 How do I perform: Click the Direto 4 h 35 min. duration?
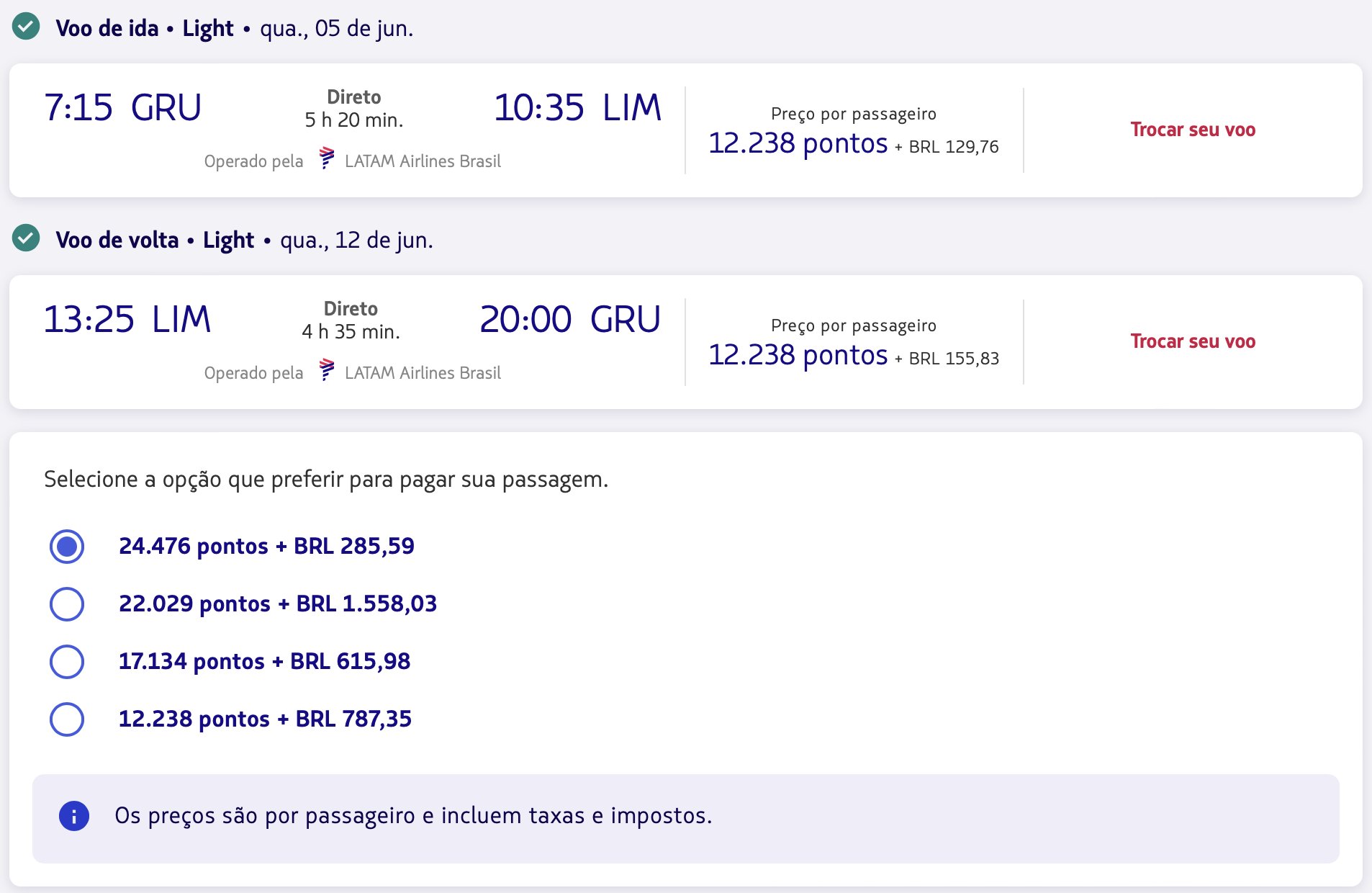pyautogui.click(x=351, y=320)
